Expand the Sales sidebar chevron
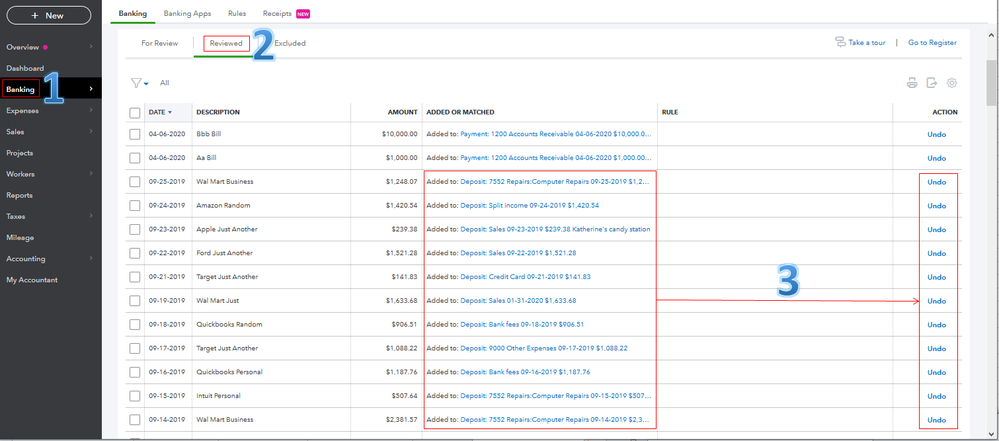This screenshot has width=999, height=441. pyautogui.click(x=91, y=131)
